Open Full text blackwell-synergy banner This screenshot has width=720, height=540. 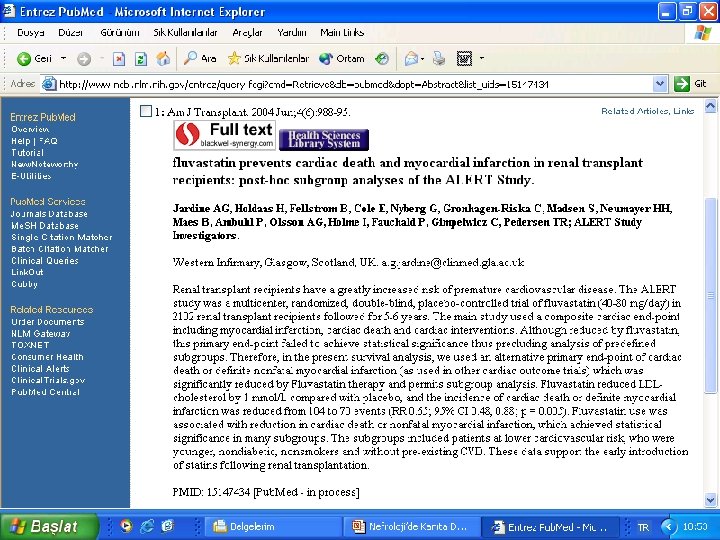coord(225,135)
